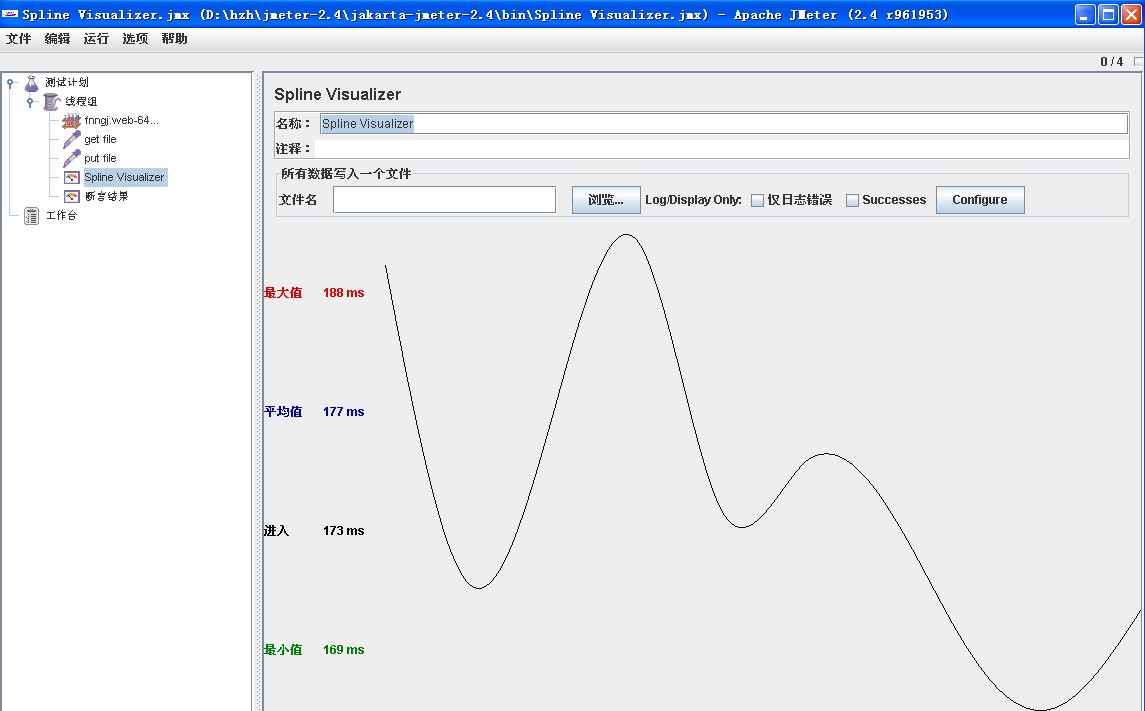The height and width of the screenshot is (711, 1145).
Task: Focus the 注释 comments input field
Action: click(724, 148)
